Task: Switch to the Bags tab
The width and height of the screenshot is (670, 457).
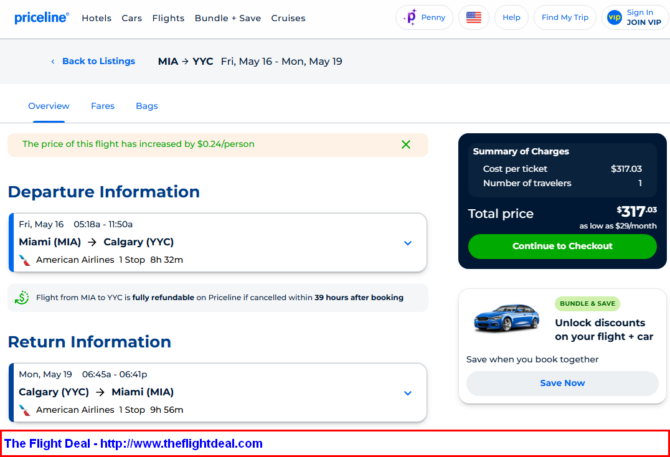Action: pyautogui.click(x=147, y=106)
